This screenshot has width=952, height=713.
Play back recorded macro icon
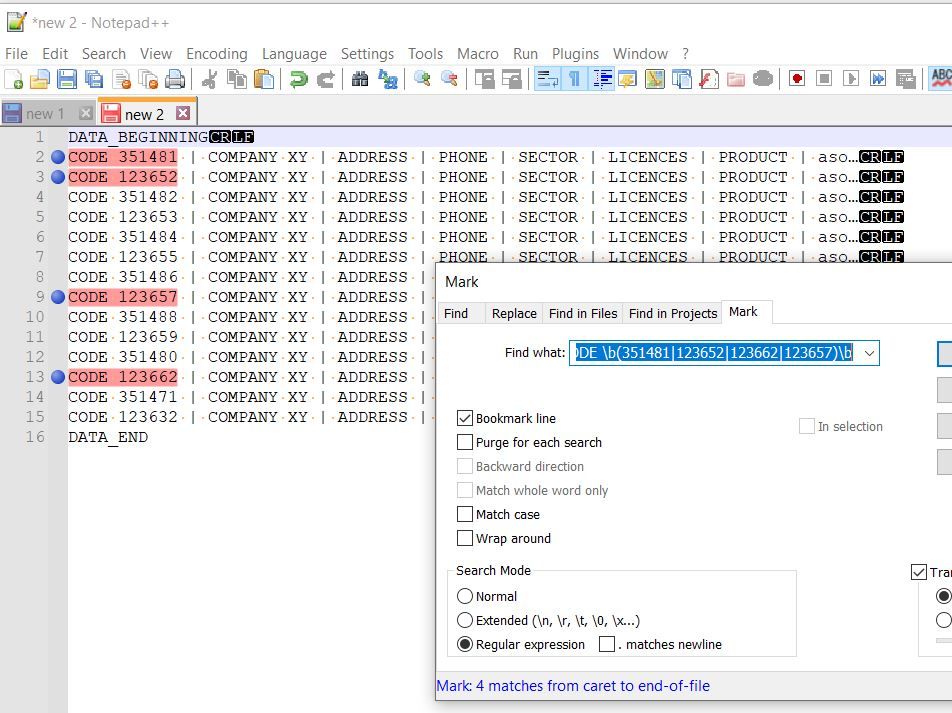tap(851, 79)
